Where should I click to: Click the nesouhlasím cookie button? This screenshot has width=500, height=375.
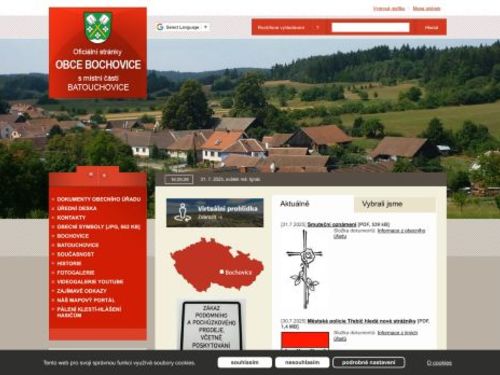(302, 362)
